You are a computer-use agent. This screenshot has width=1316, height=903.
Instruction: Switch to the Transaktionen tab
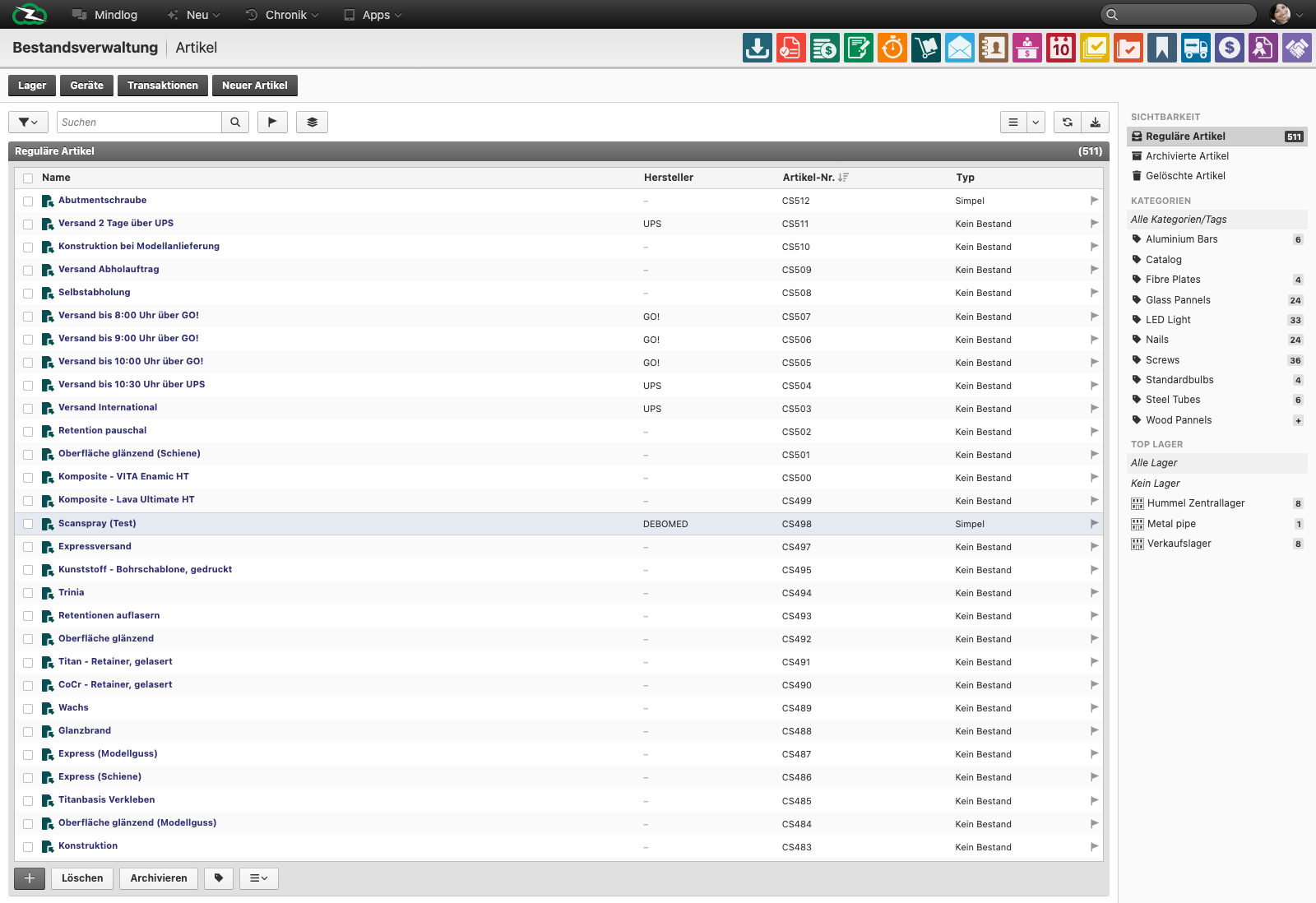point(163,86)
